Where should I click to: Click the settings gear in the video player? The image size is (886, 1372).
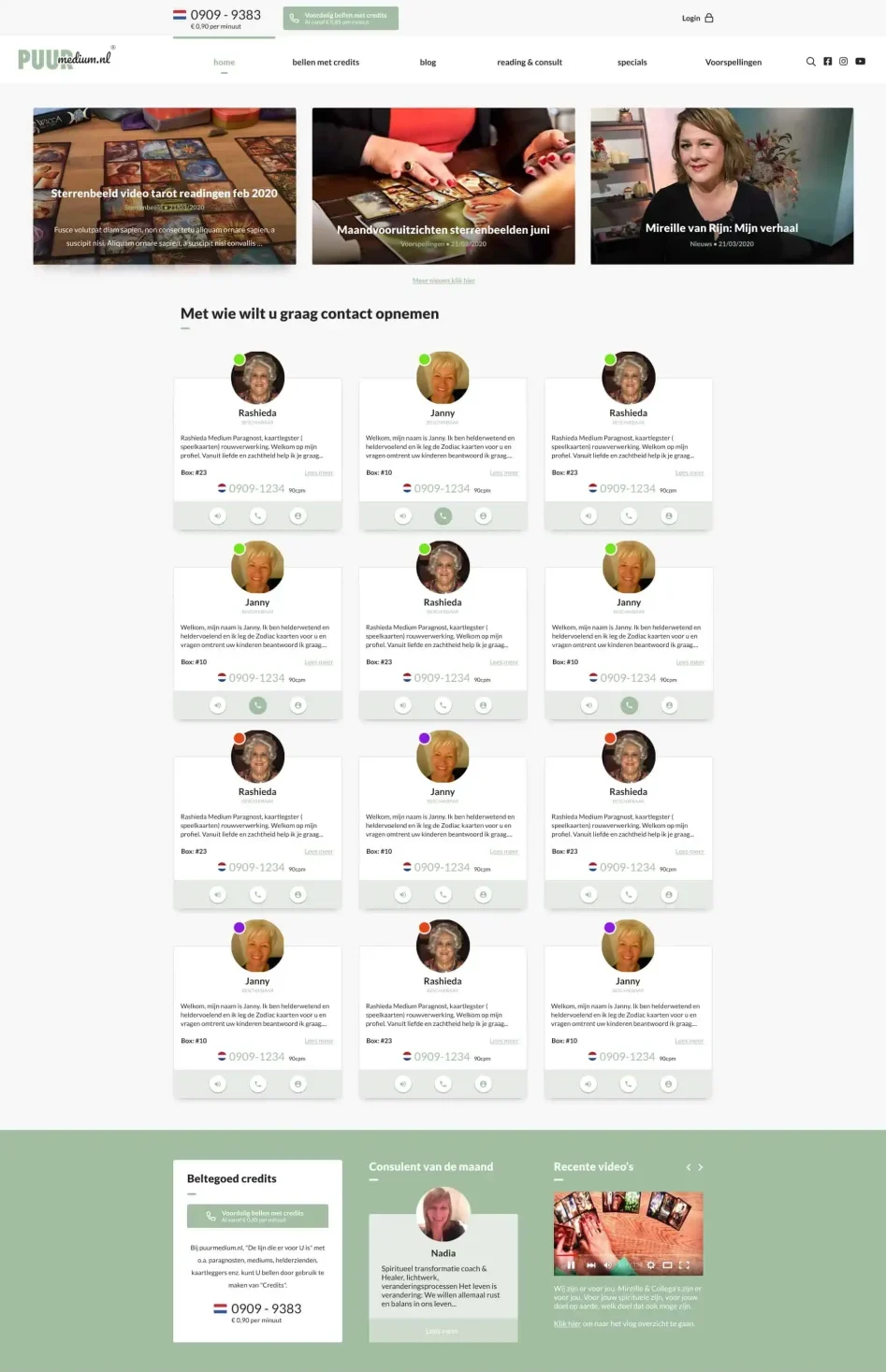point(651,1264)
